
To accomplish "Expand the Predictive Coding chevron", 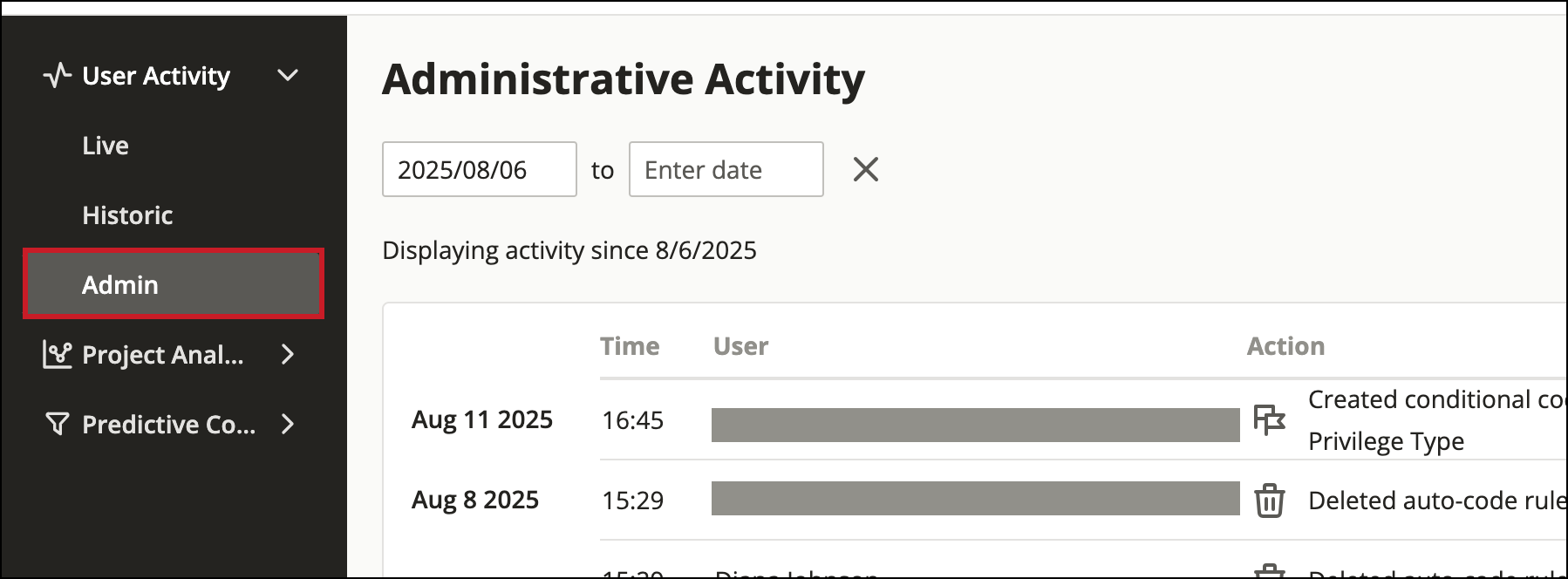I will tap(288, 425).
